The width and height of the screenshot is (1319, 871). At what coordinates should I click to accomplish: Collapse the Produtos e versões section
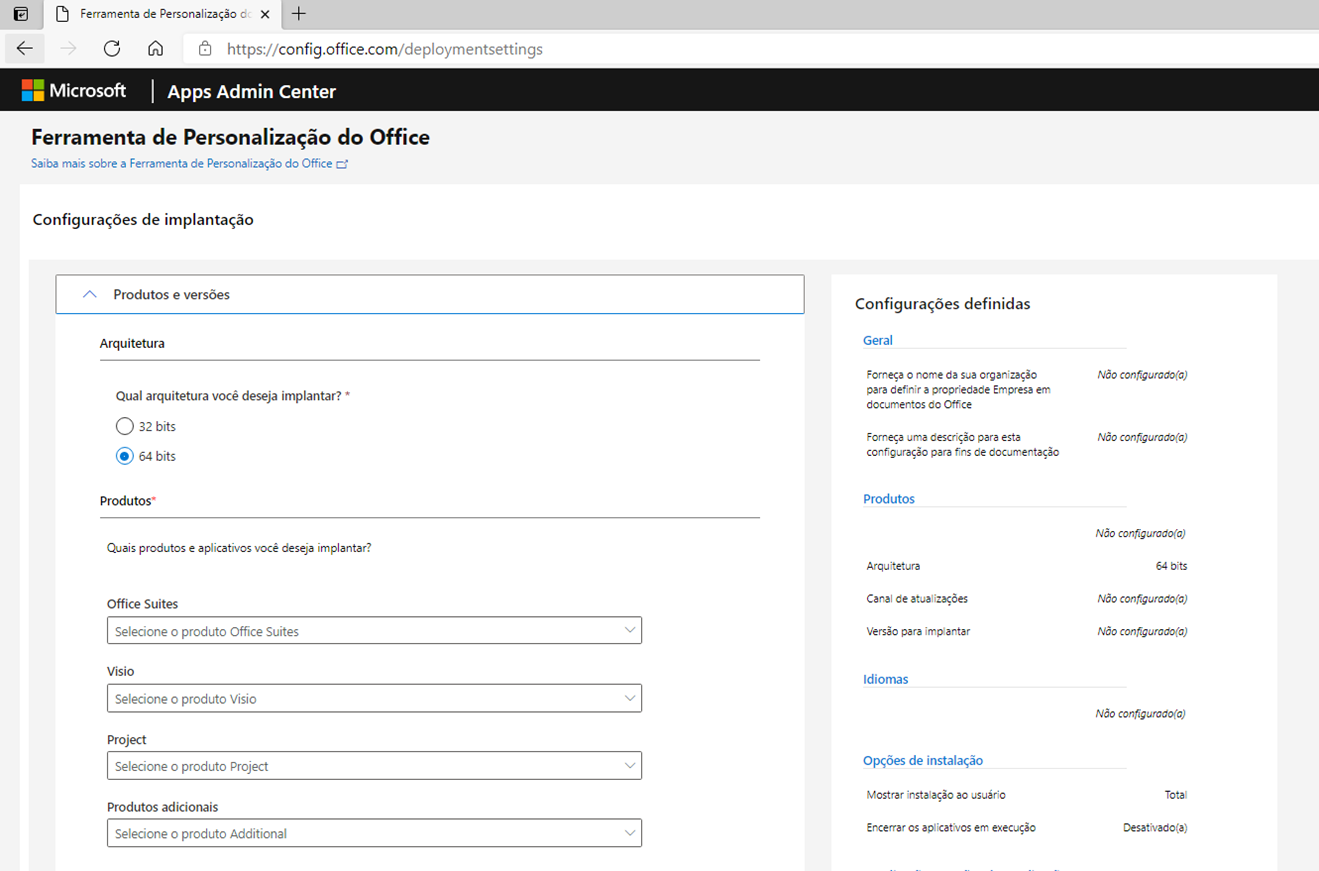pos(430,295)
